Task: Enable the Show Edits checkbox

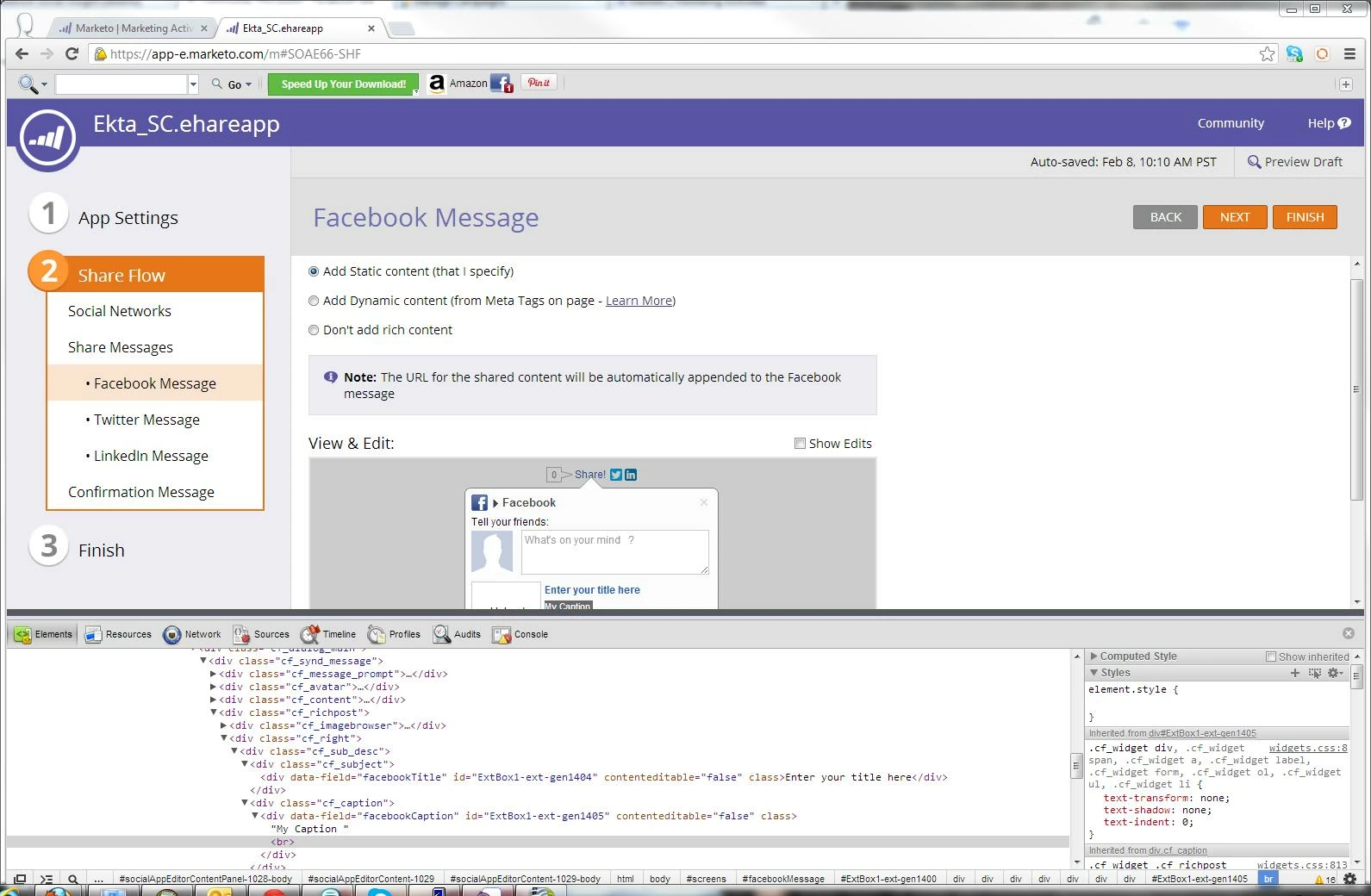Action: click(800, 443)
